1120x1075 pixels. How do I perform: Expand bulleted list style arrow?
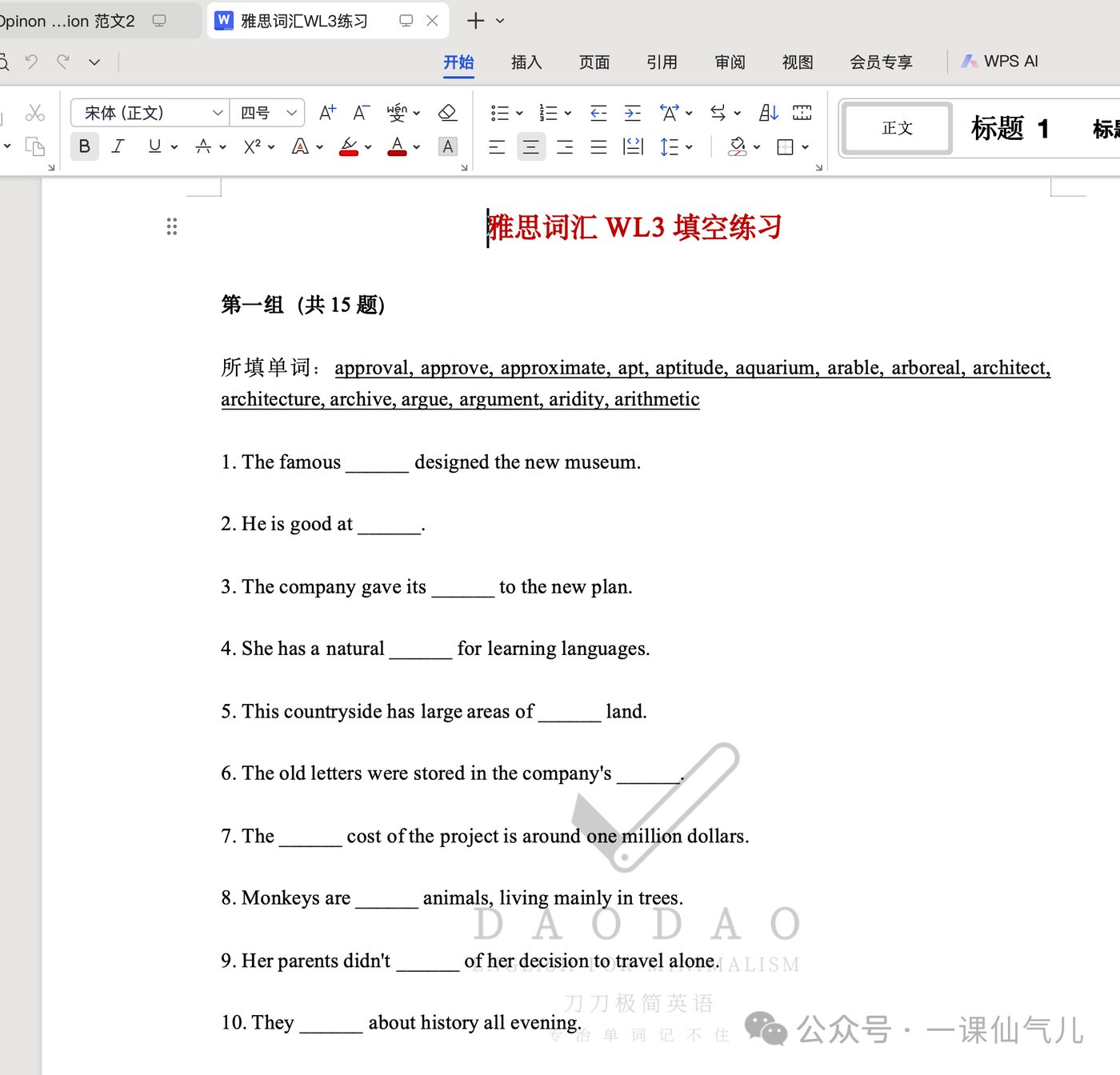pyautogui.click(x=519, y=114)
